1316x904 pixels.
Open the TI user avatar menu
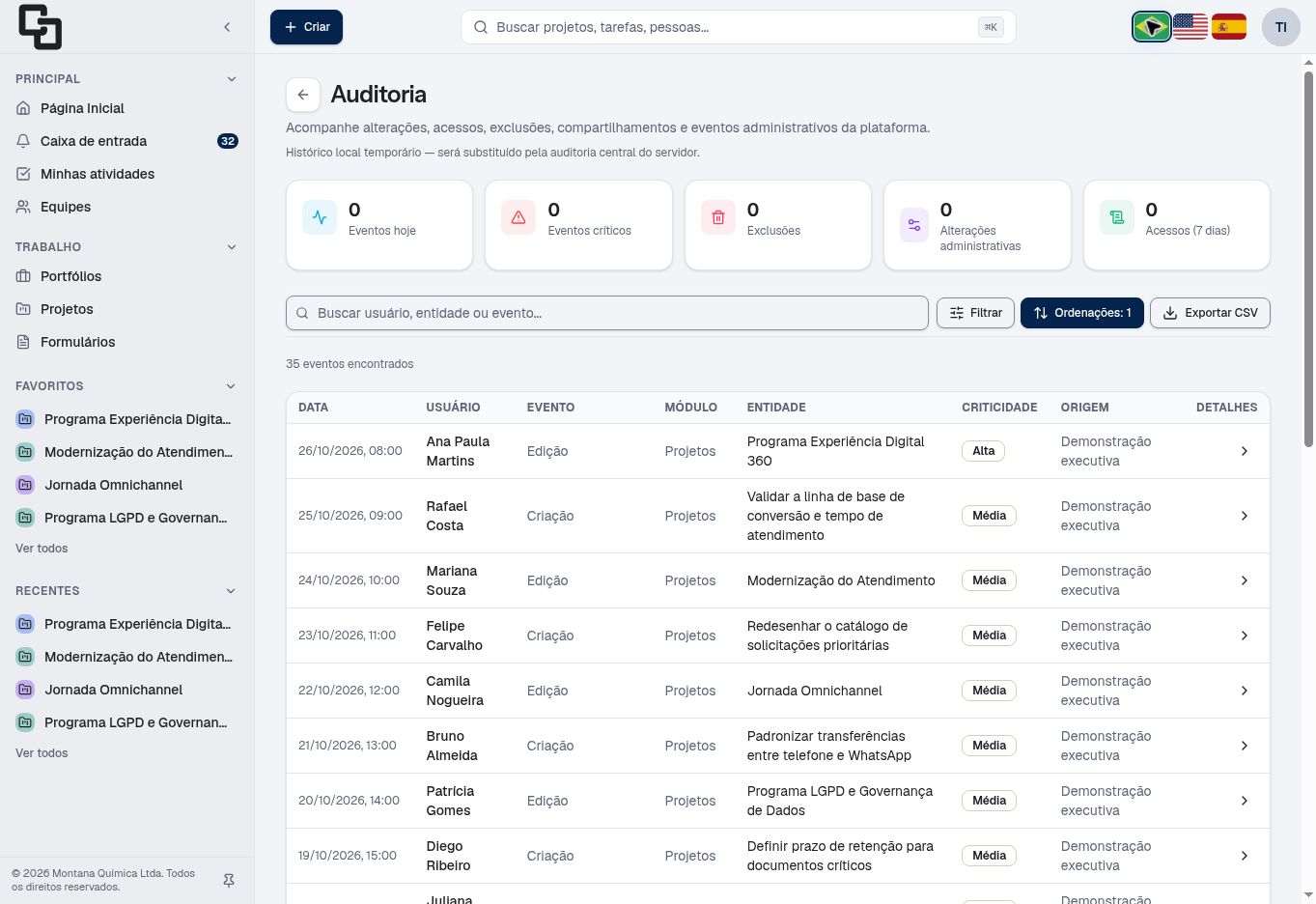pyautogui.click(x=1281, y=27)
